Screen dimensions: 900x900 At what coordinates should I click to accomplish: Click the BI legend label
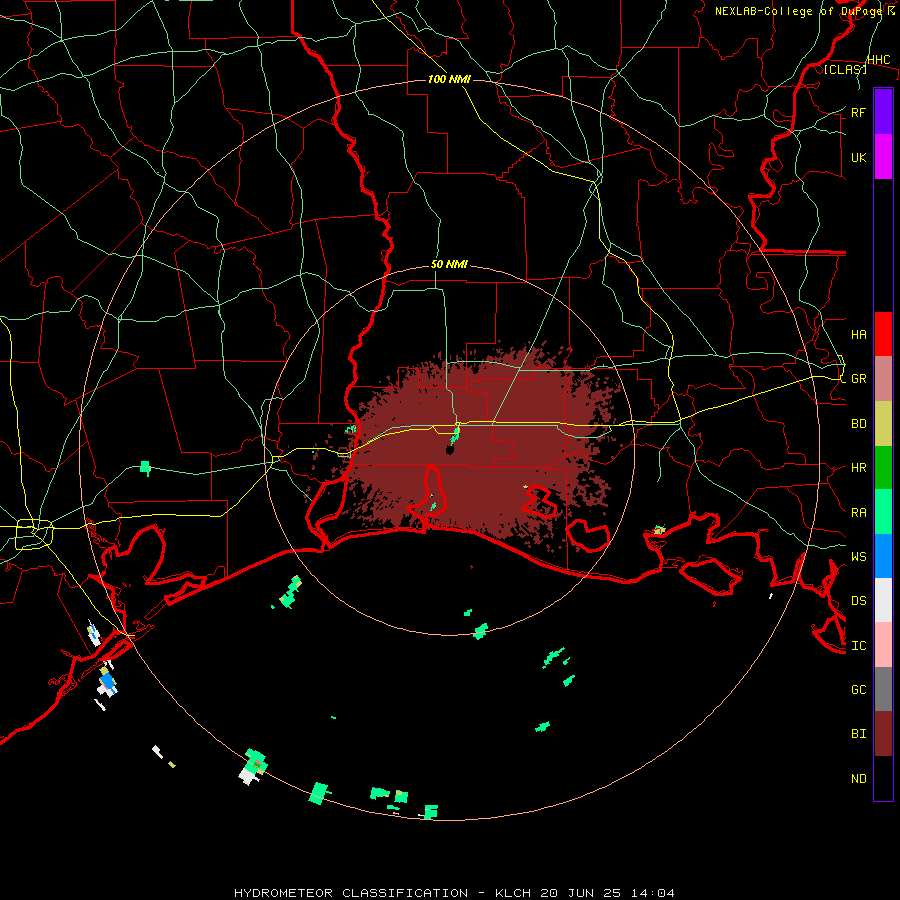point(858,734)
